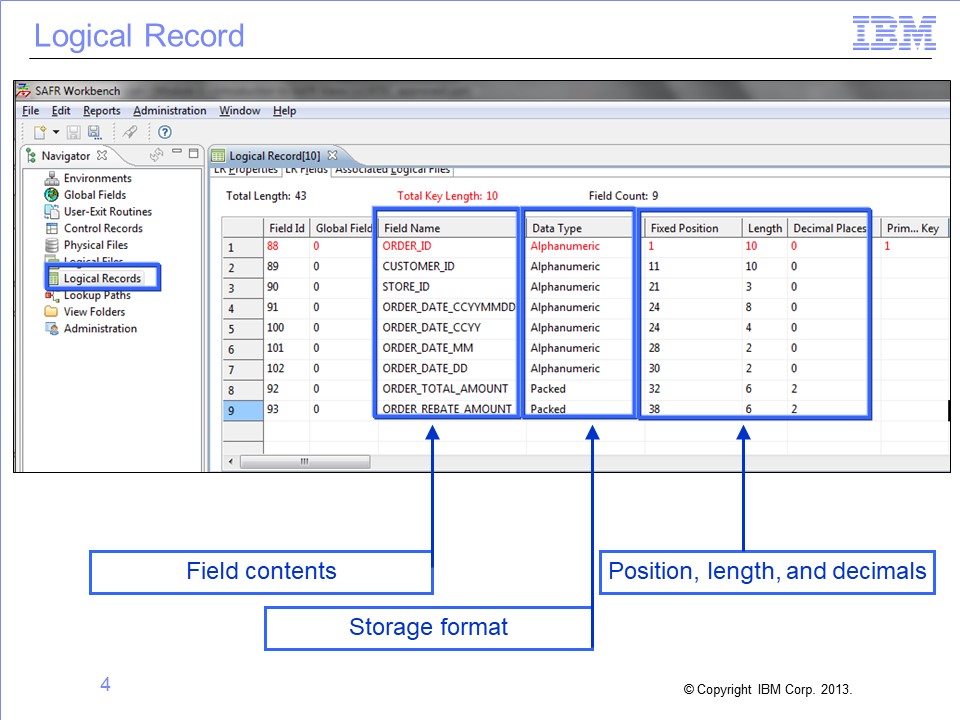
Task: Select Logical Records in Navigator
Action: click(x=102, y=279)
